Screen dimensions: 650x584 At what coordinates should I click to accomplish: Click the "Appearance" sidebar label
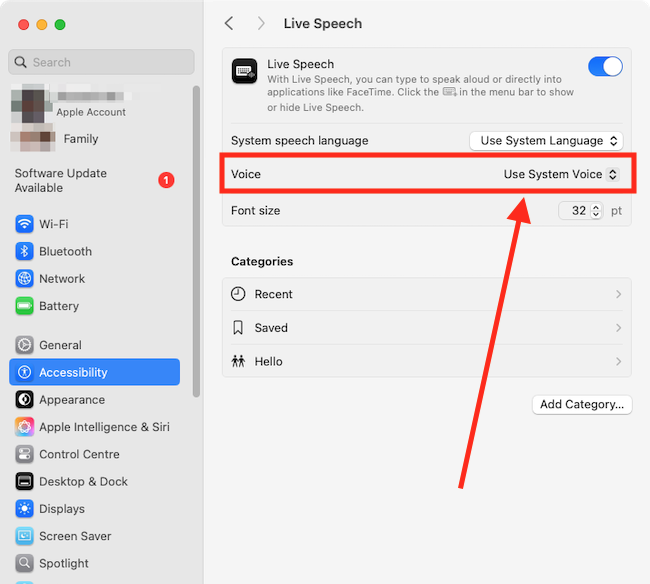pos(72,400)
